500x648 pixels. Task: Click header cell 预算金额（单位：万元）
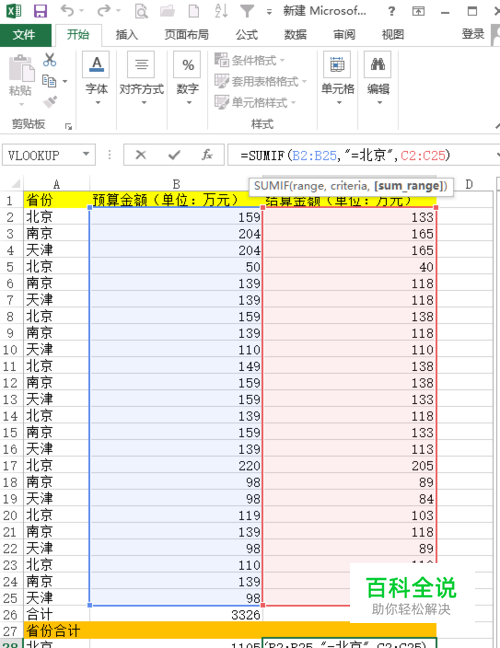(x=176, y=200)
